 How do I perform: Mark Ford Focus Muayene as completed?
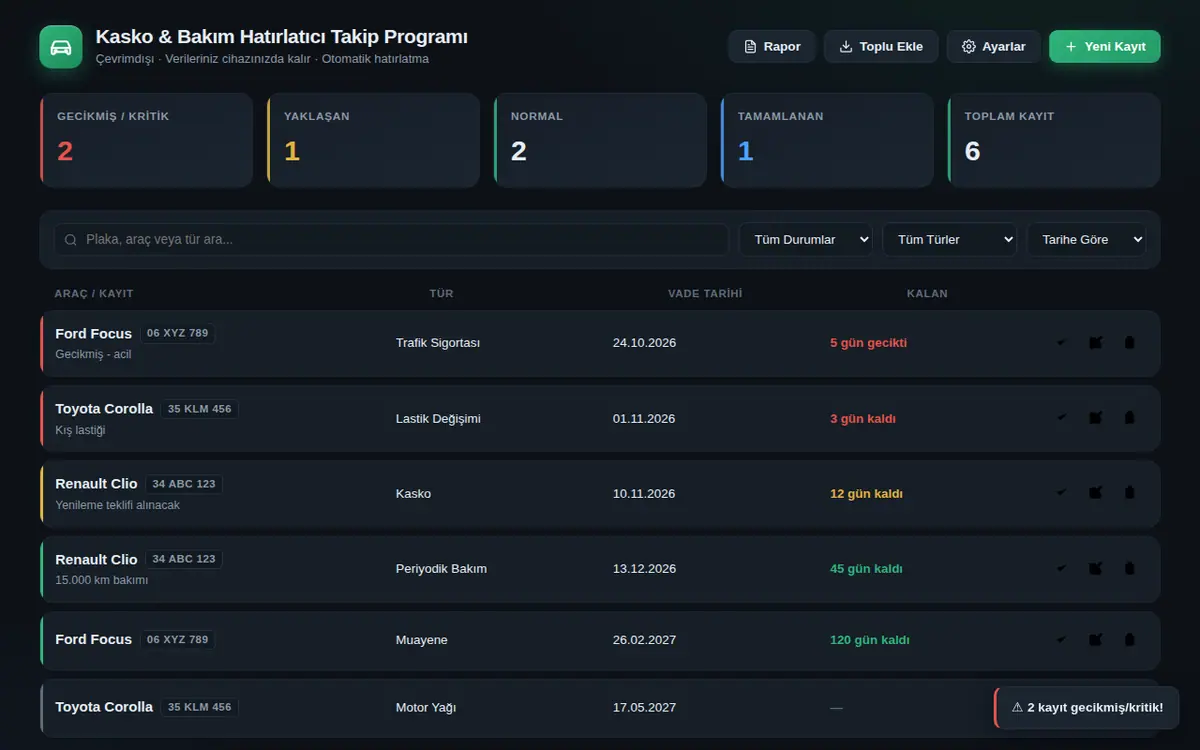[x=1062, y=640]
